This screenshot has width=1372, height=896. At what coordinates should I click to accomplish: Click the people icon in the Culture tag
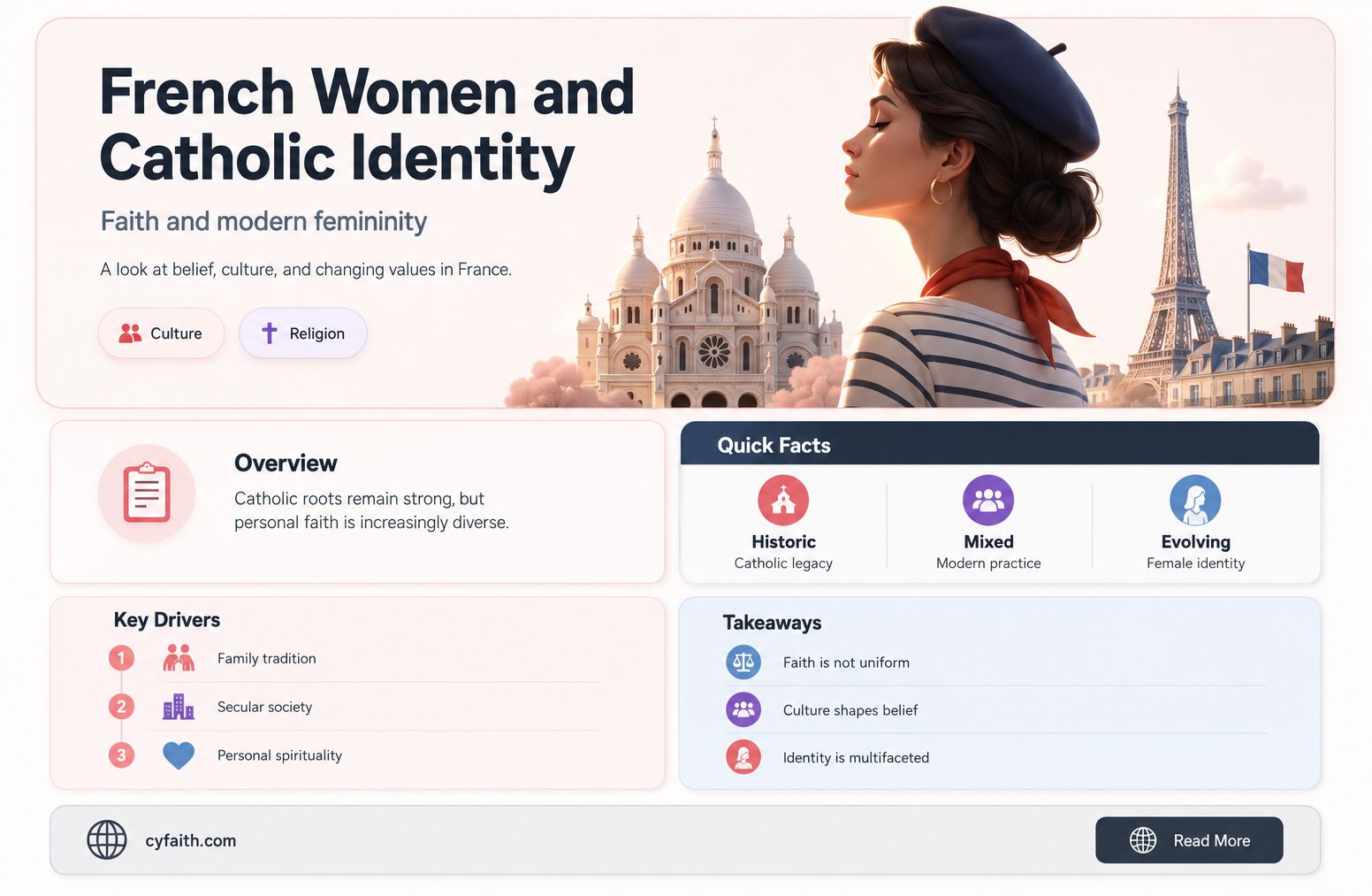click(x=130, y=333)
